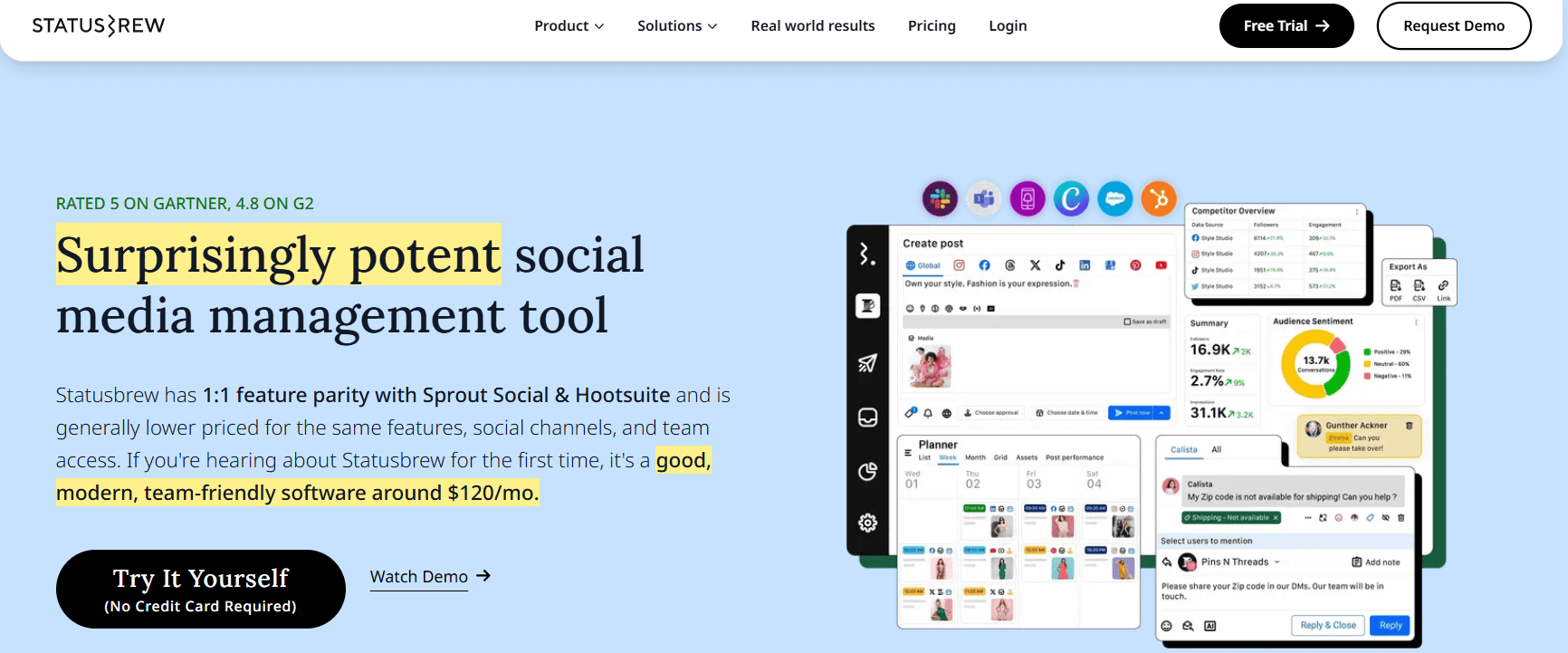The height and width of the screenshot is (653, 1568).
Task: Click the Canva integration icon
Action: point(1071,198)
